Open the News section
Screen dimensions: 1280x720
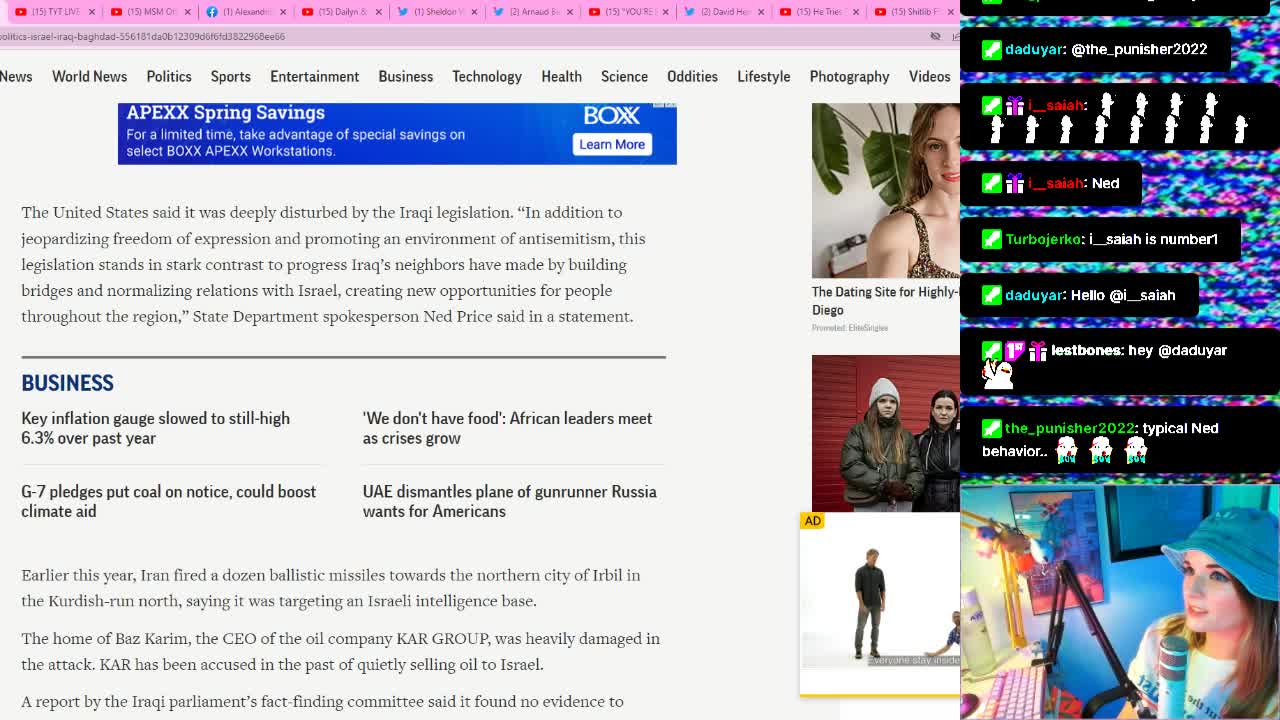point(16,76)
